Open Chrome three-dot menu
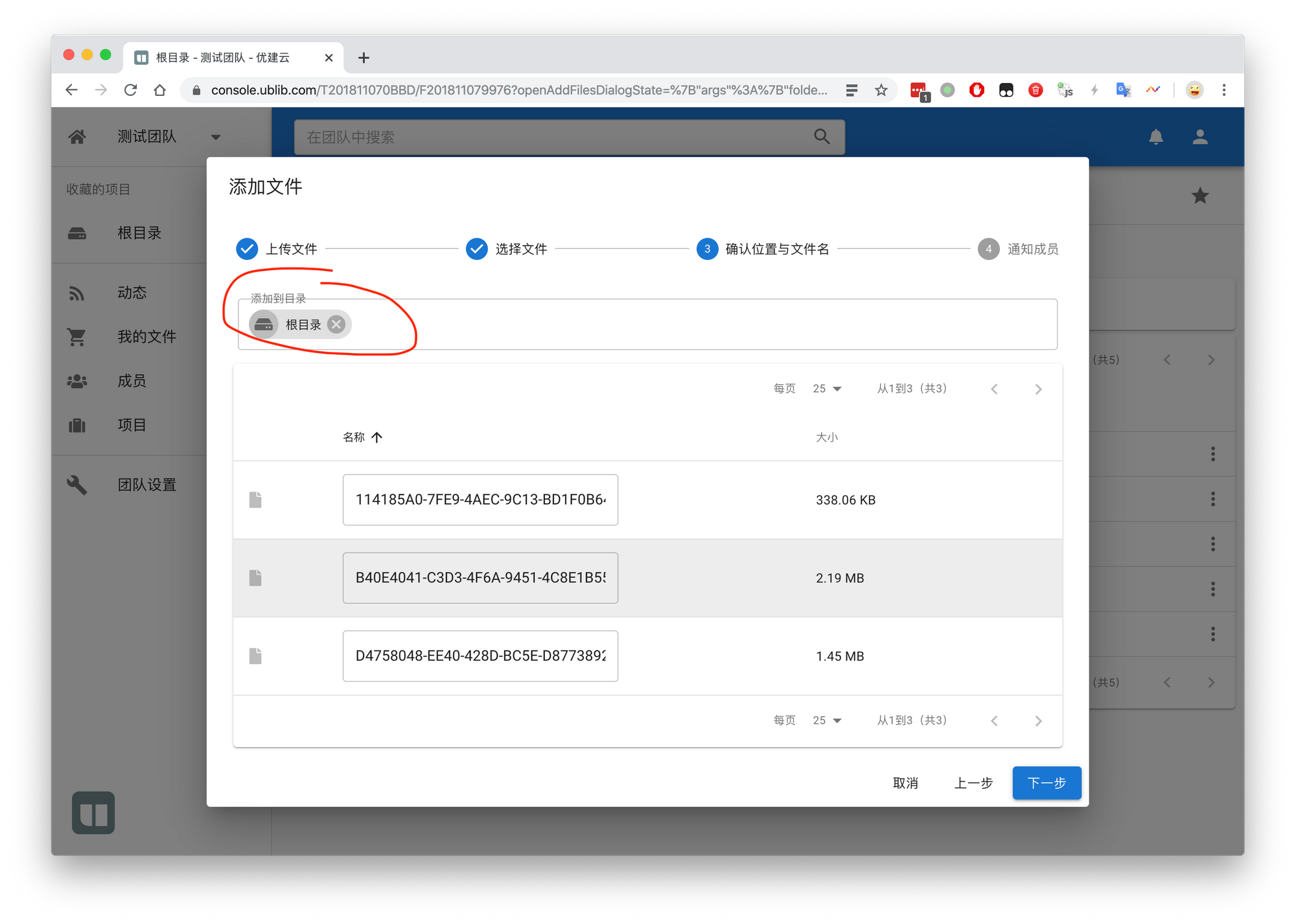 1224,90
